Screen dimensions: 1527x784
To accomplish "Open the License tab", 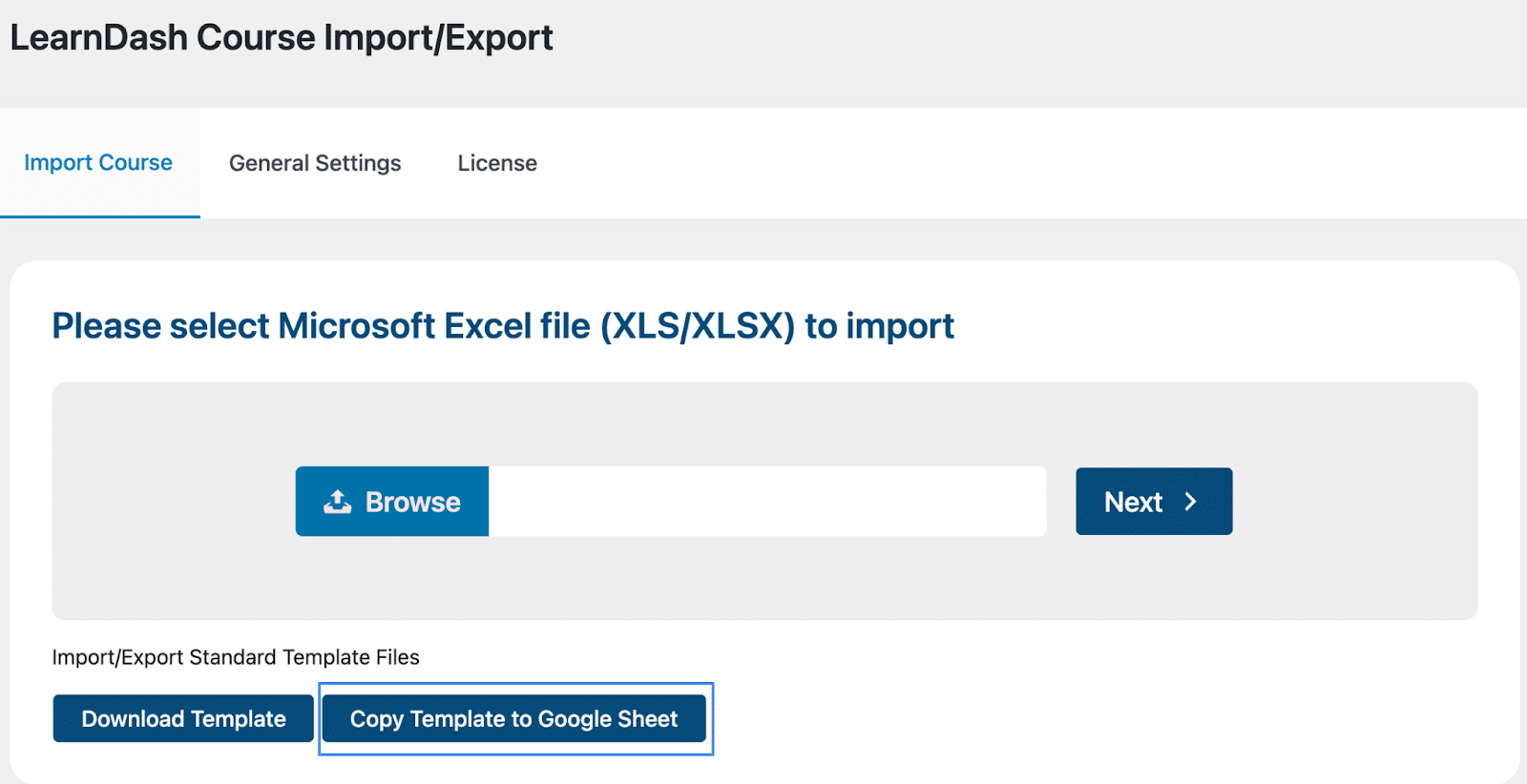I will coord(497,163).
